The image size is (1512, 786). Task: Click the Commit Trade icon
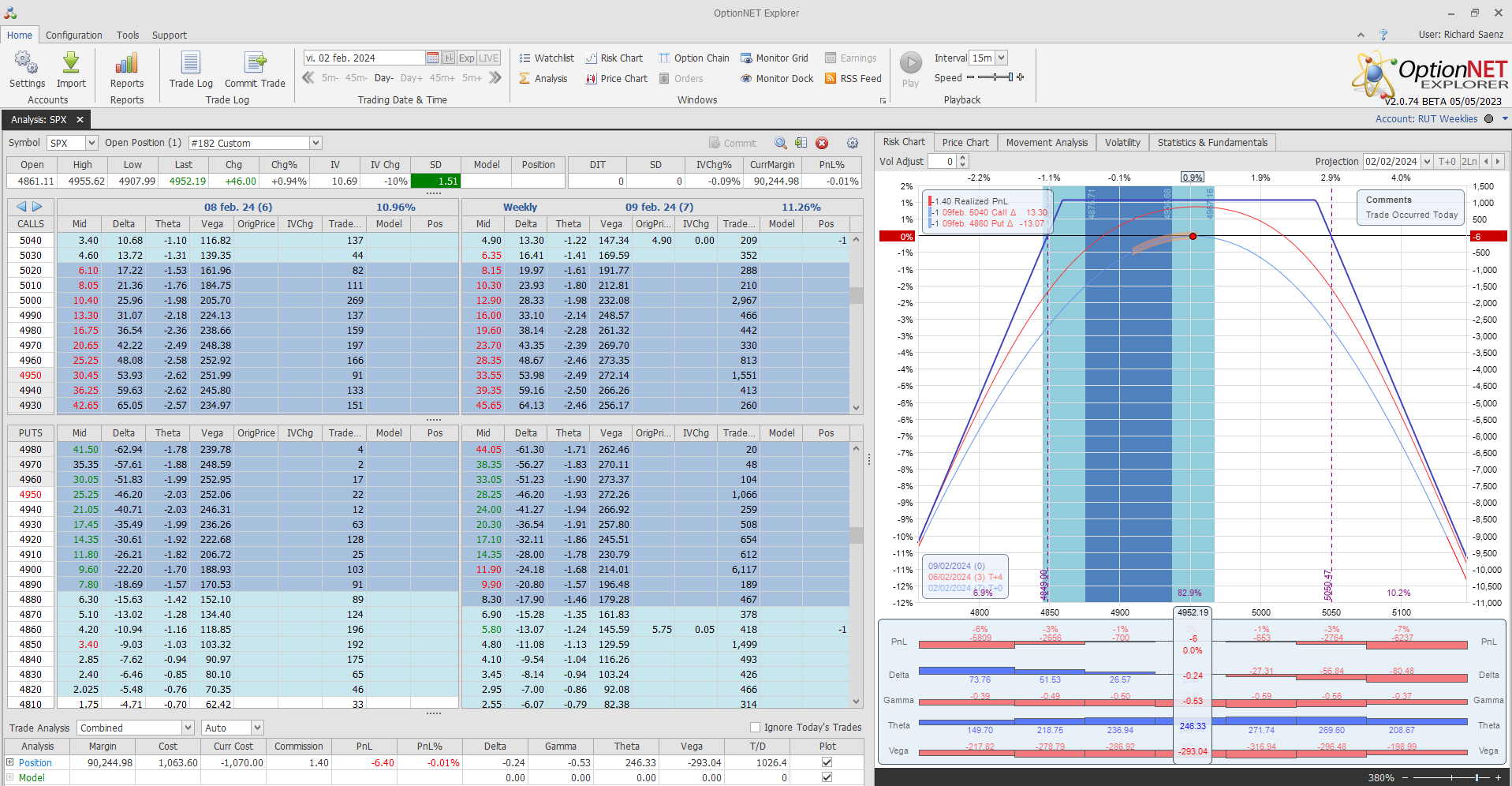(x=255, y=63)
